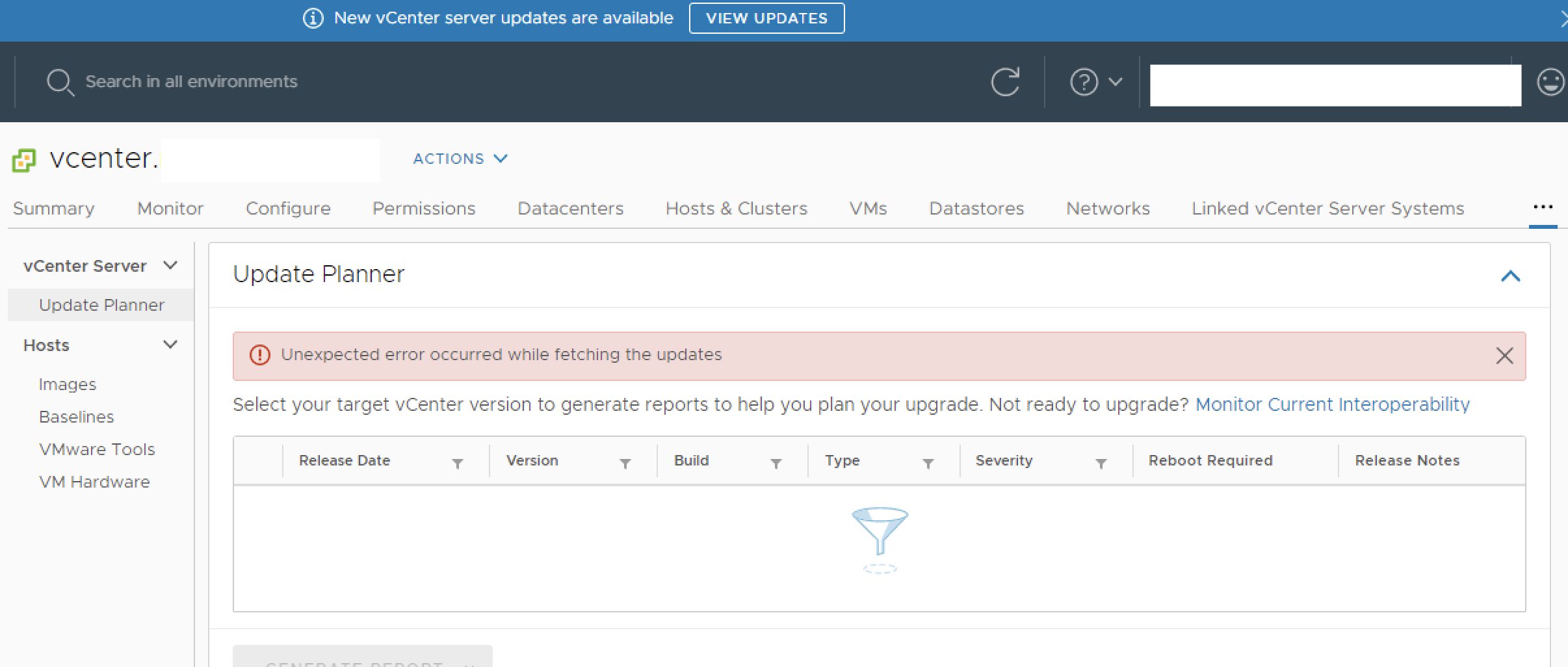Click the refresh icon in the header

click(x=1005, y=82)
